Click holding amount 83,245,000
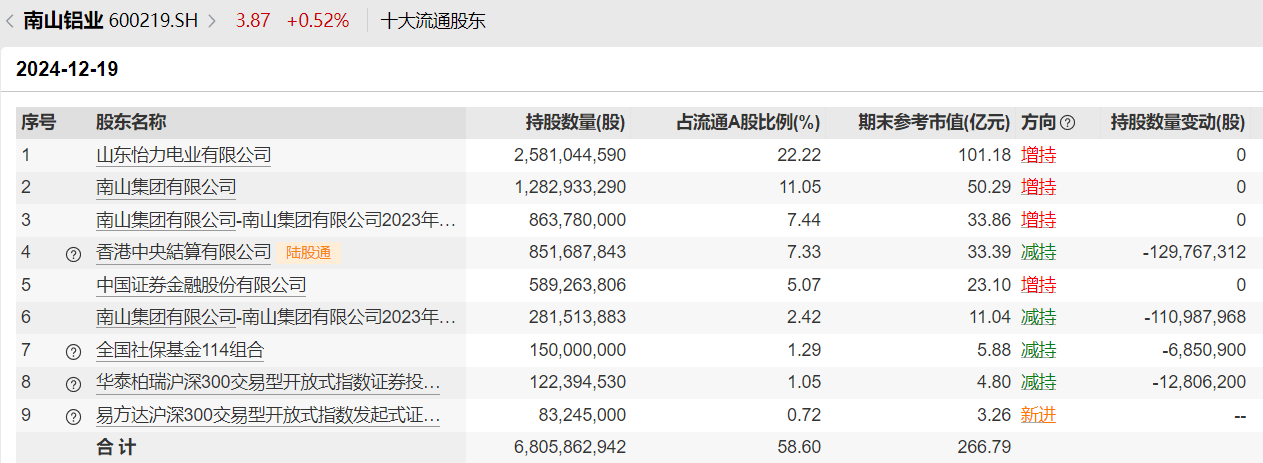 click(585, 416)
